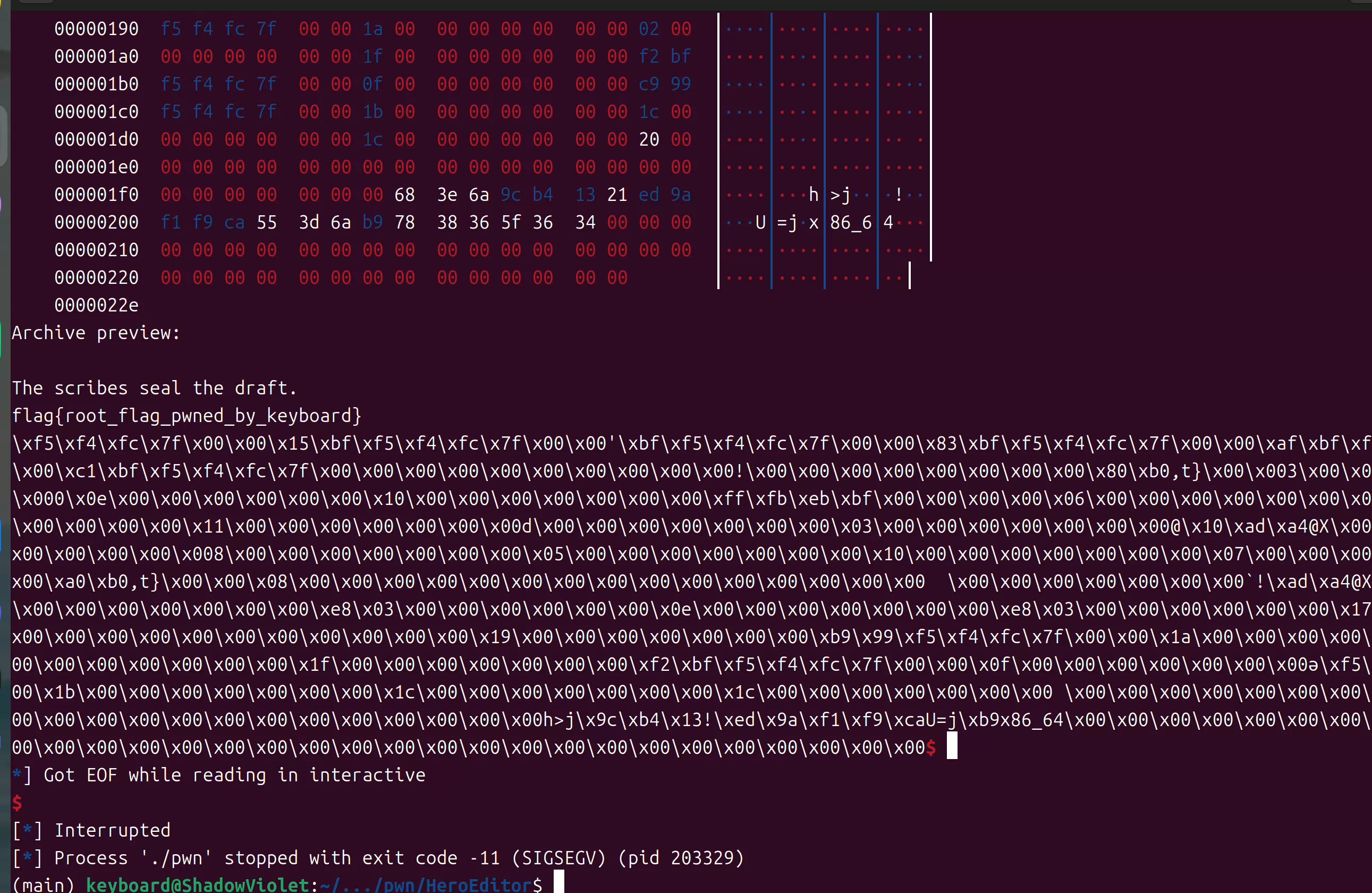The width and height of the screenshot is (1372, 893).
Task: Click the cursor block after the red \x00$ prompt
Action: pos(952,746)
